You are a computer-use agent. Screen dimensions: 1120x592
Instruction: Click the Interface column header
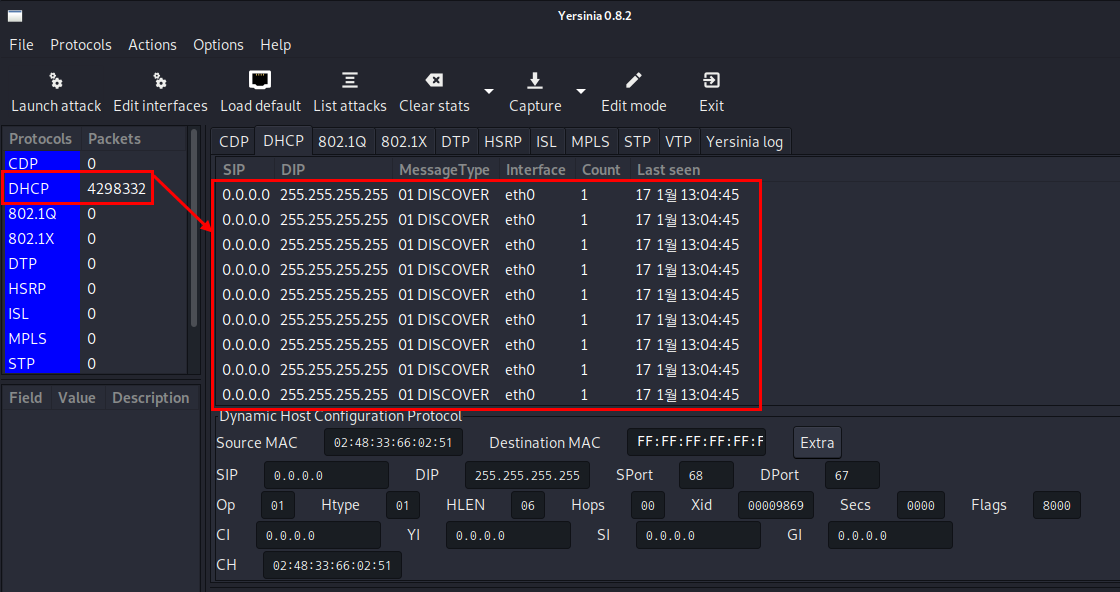[x=536, y=170]
